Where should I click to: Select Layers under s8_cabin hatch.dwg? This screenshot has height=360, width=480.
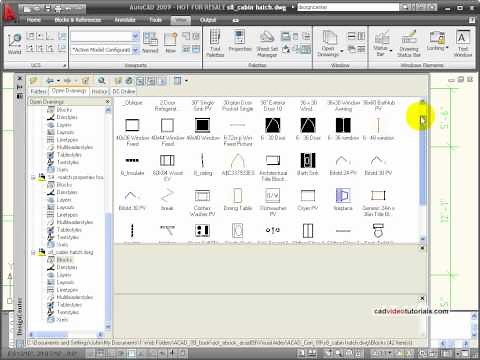coord(64,275)
